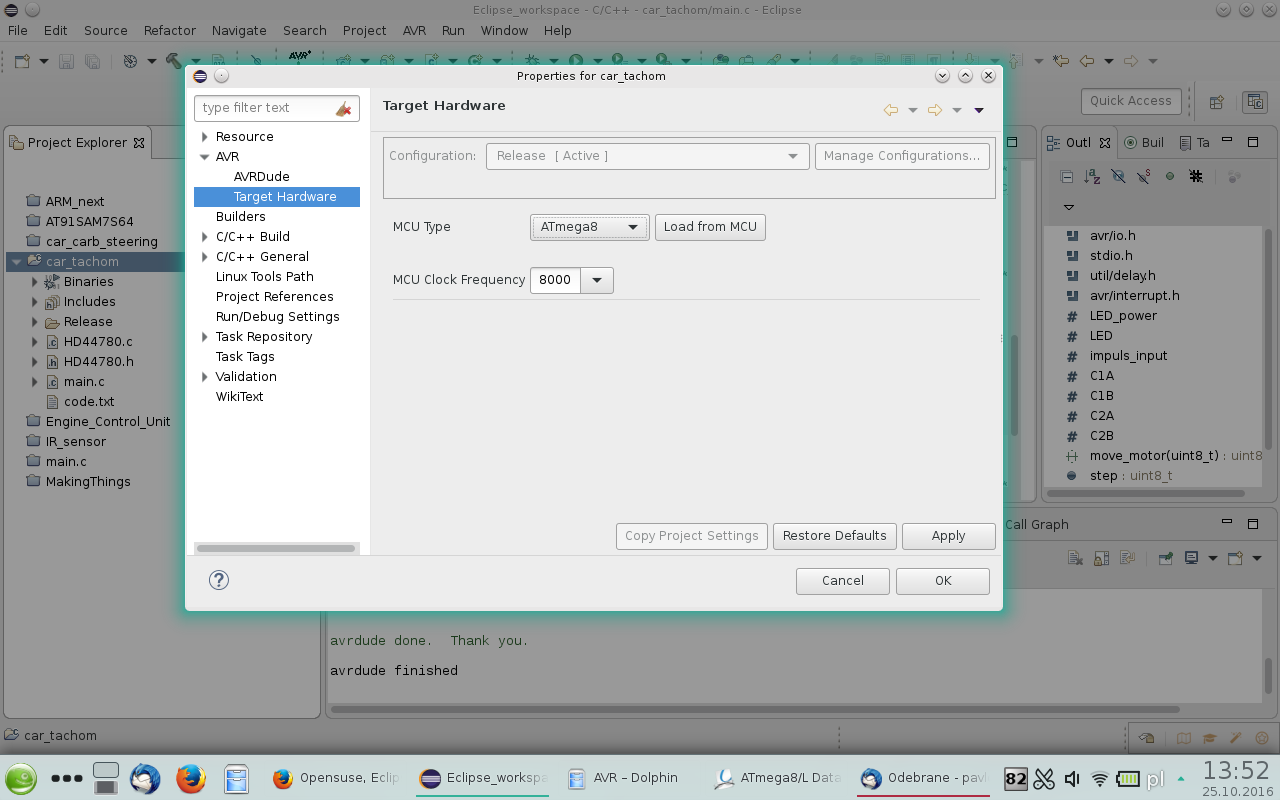
Task: Select main.c under car_tachom in Project Explorer
Action: (x=84, y=382)
